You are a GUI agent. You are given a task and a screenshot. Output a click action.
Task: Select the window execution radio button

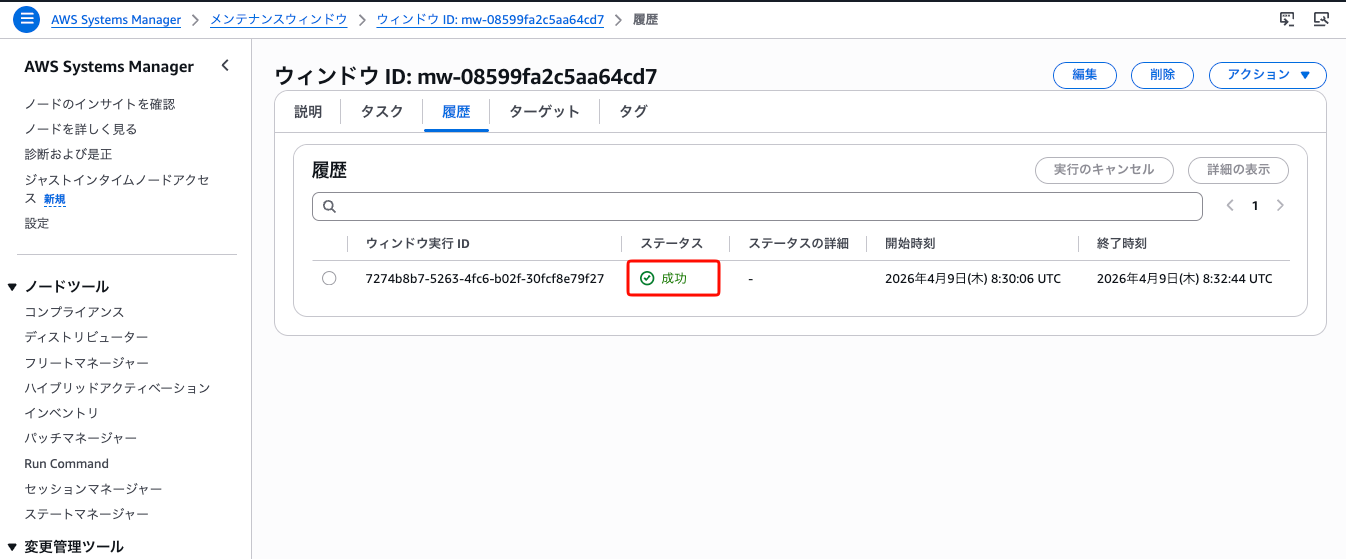click(x=329, y=278)
